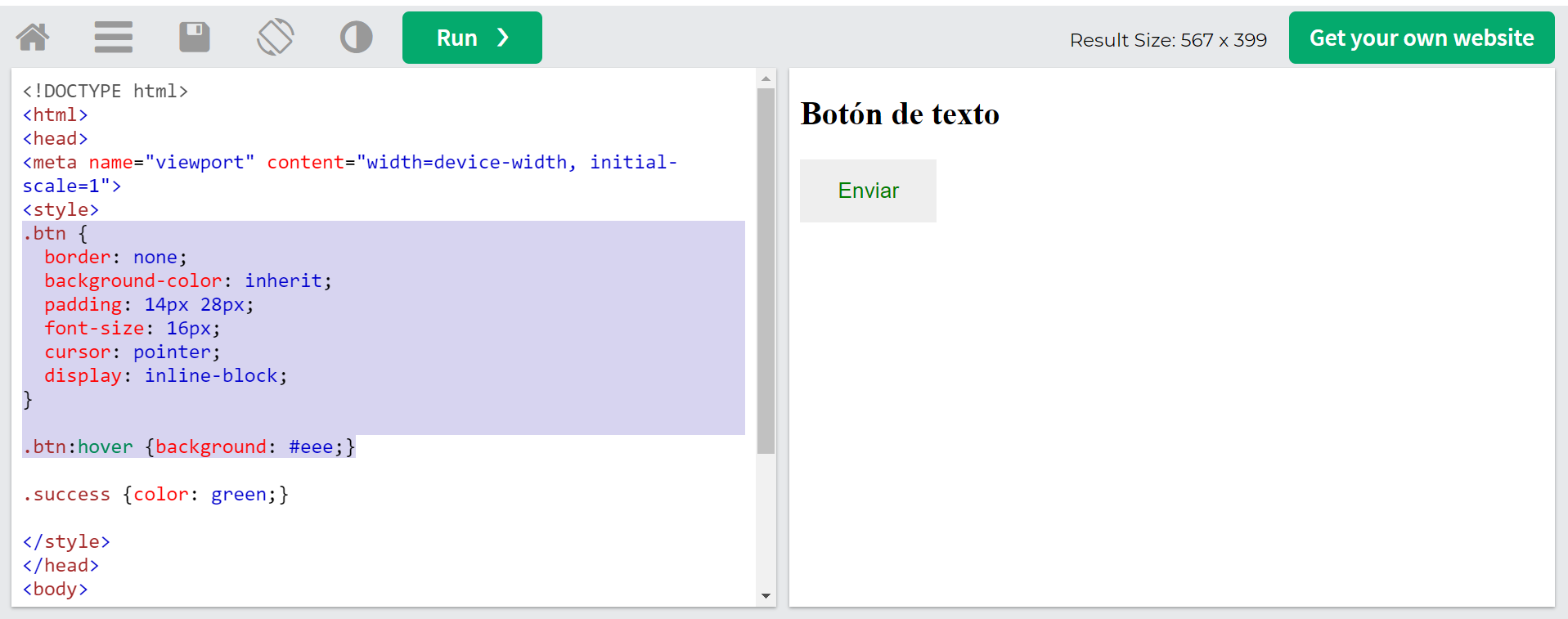Click the Botón de texto heading
Image resolution: width=1568 pixels, height=619 pixels.
click(x=900, y=114)
